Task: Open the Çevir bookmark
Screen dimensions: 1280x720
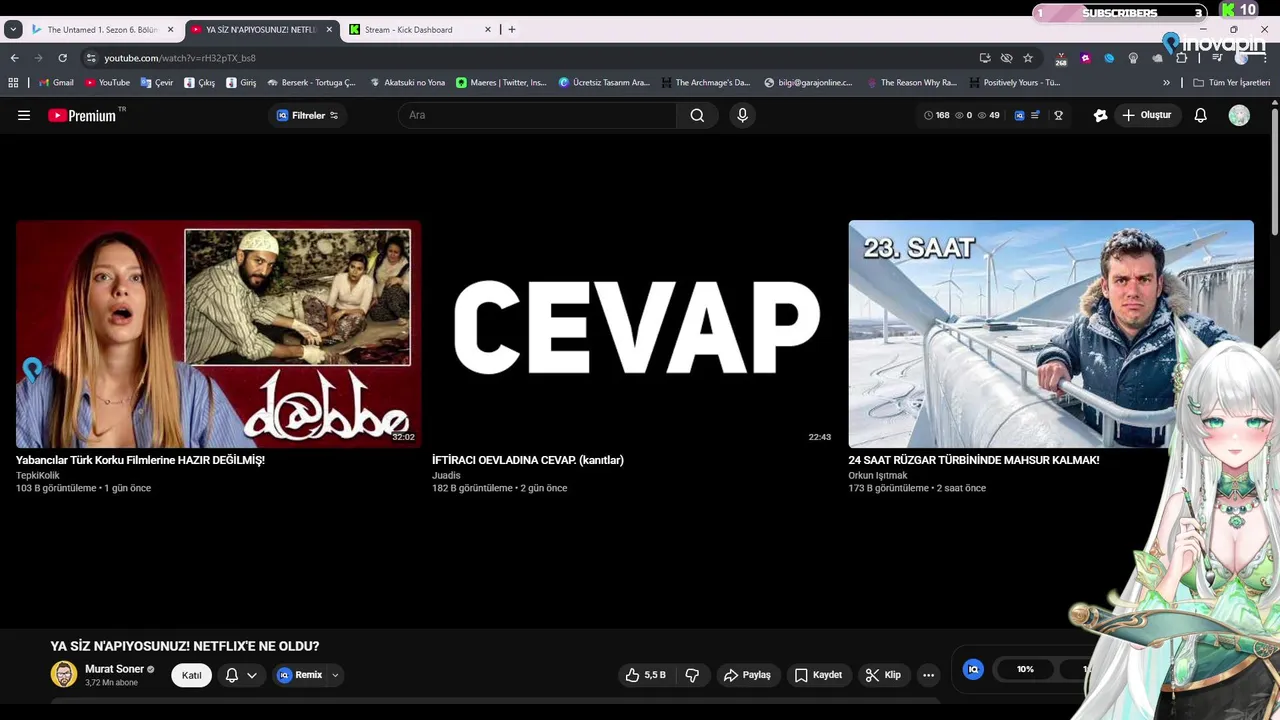Action: 157,83
